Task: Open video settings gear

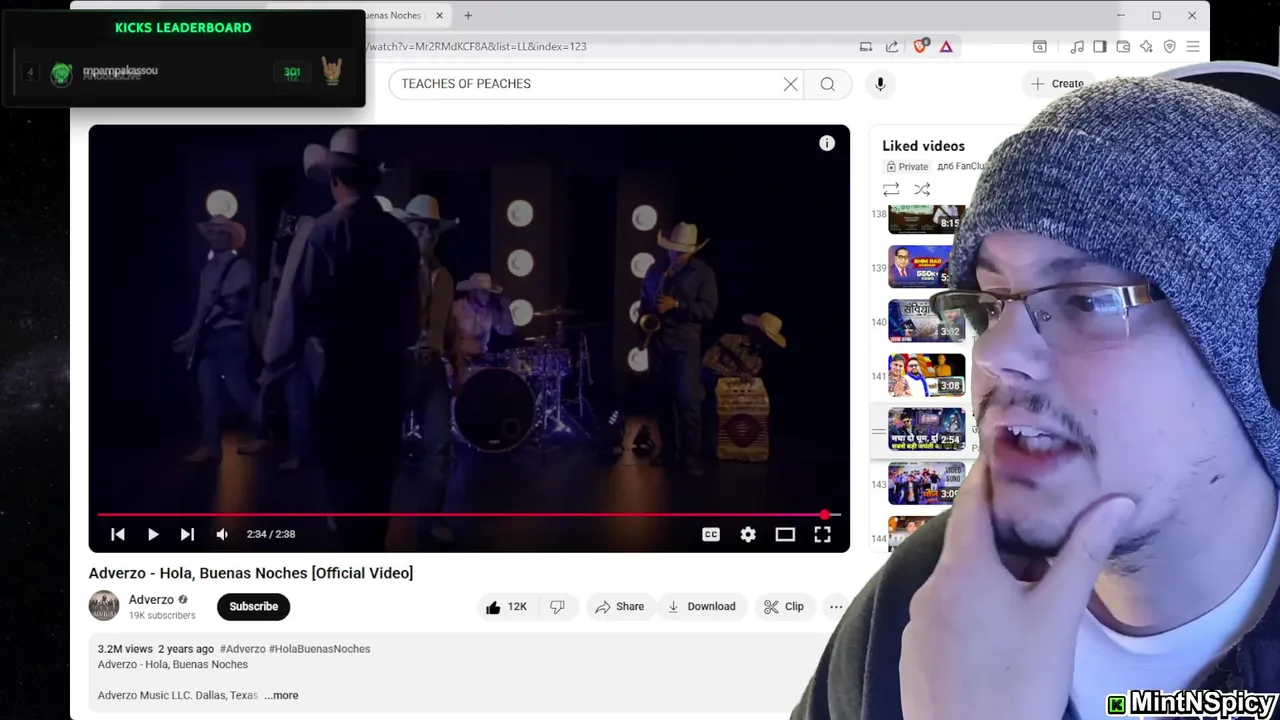Action: tap(748, 534)
